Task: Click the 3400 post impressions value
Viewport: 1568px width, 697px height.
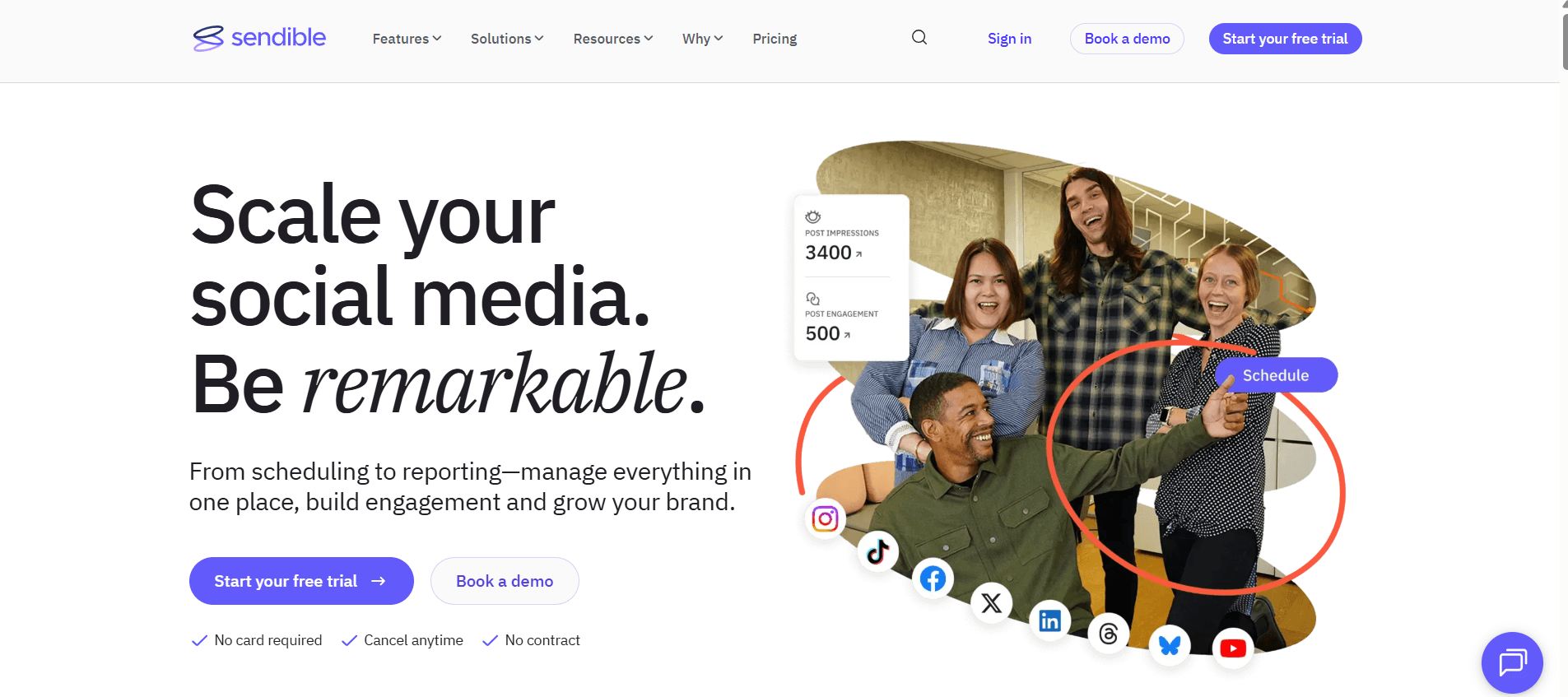Action: (x=828, y=253)
